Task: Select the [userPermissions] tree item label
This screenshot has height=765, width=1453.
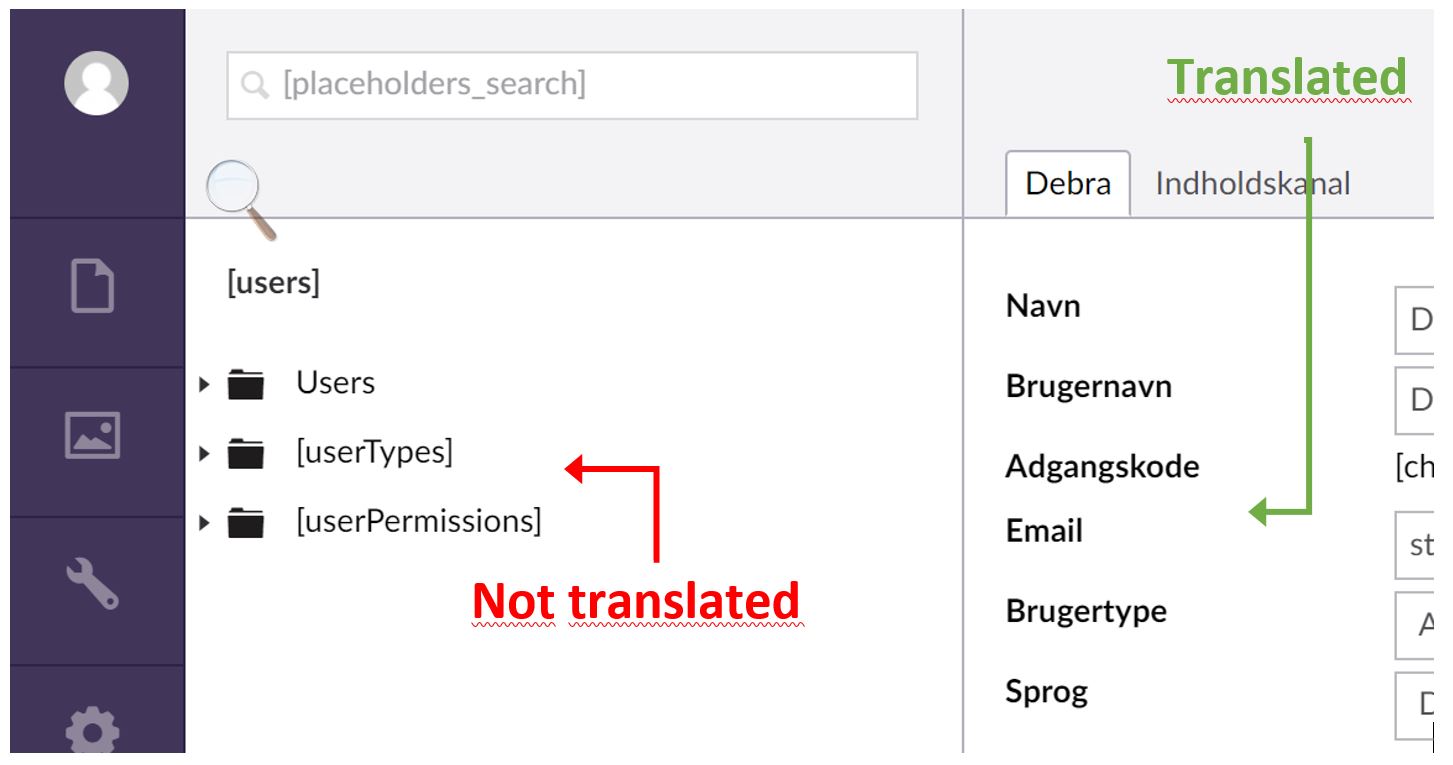Action: [x=419, y=522]
